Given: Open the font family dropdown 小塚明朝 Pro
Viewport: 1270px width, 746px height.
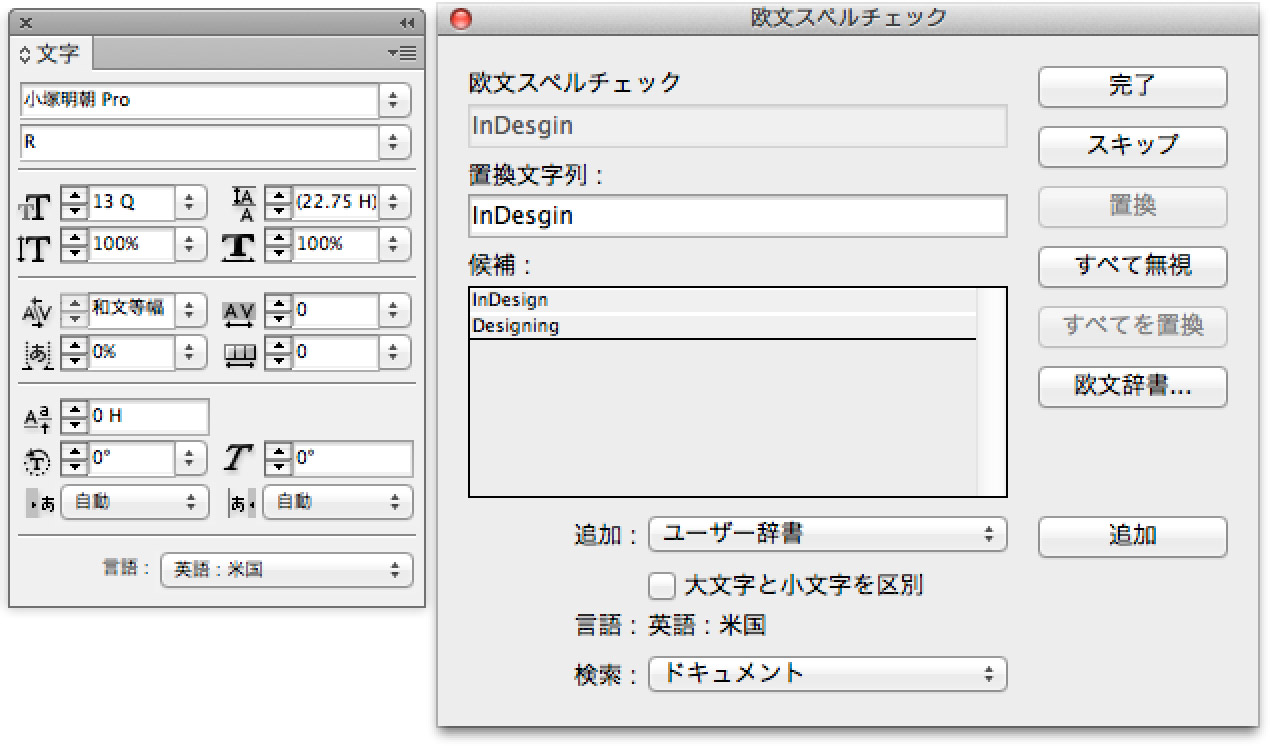Looking at the screenshot, I should point(394,100).
